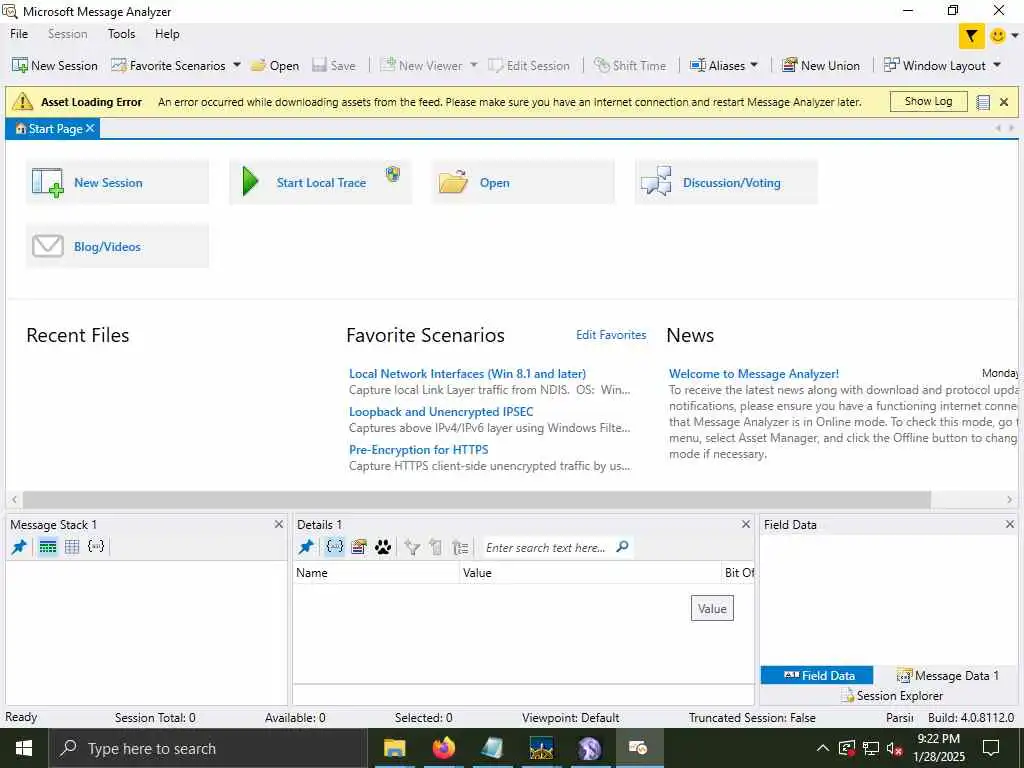Open File Explorer from the taskbar
1024x768 pixels.
pos(394,748)
